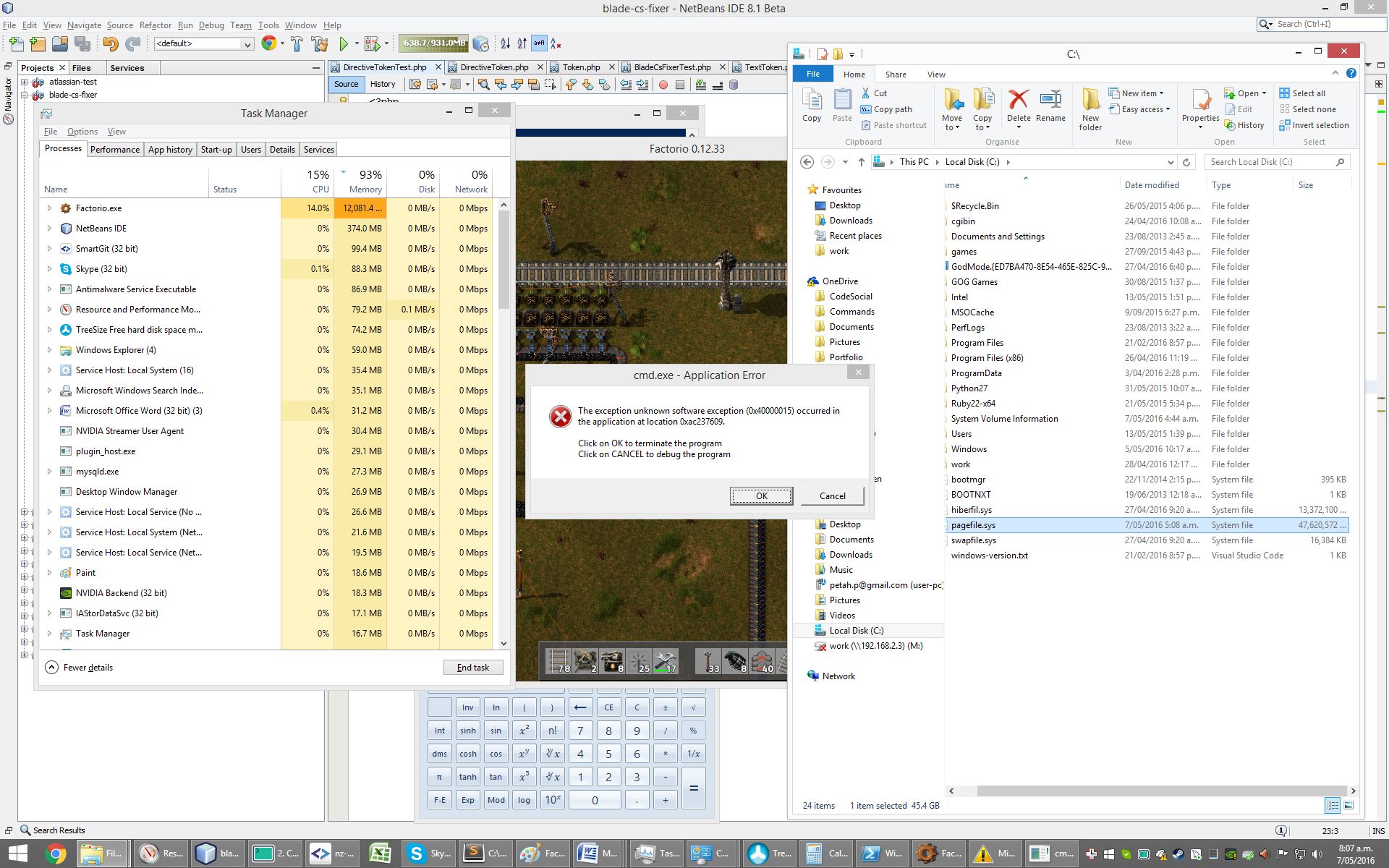Expand the NetBeans IDE process row
Viewport: 1389px width, 868px height.
(x=49, y=229)
